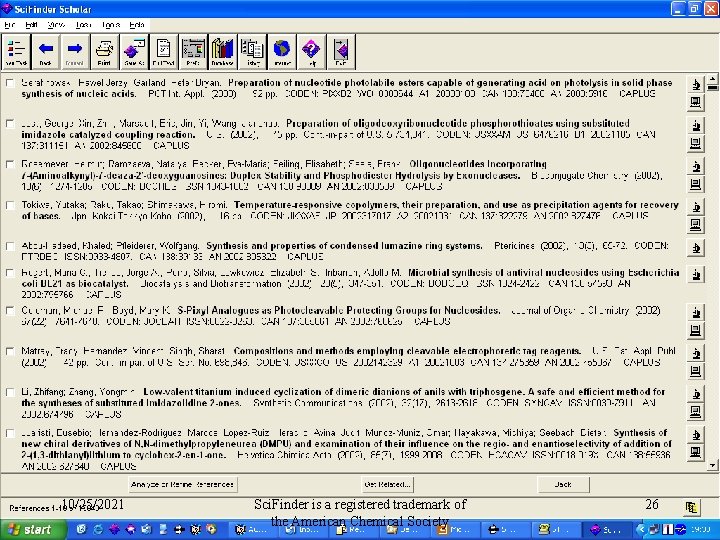Screen dimensions: 720x540
Task: Click the Help question-mark toolbar icon
Action: (x=311, y=51)
